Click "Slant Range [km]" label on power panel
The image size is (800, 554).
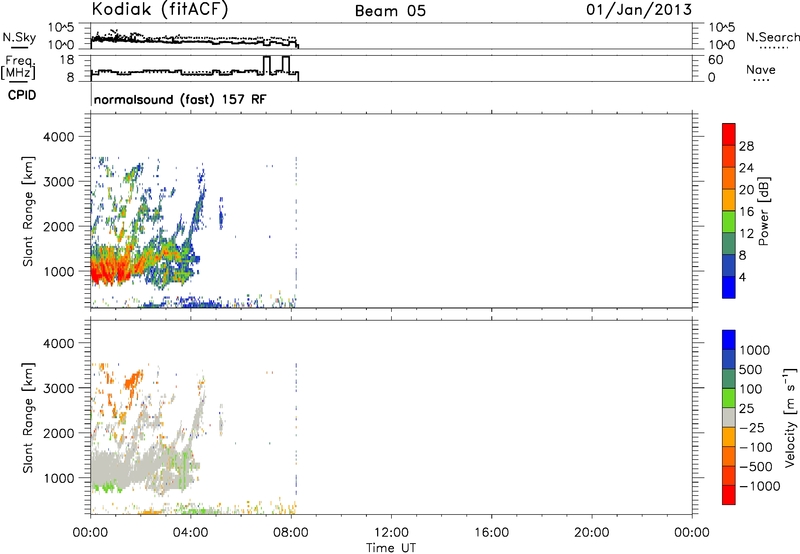[x=28, y=211]
